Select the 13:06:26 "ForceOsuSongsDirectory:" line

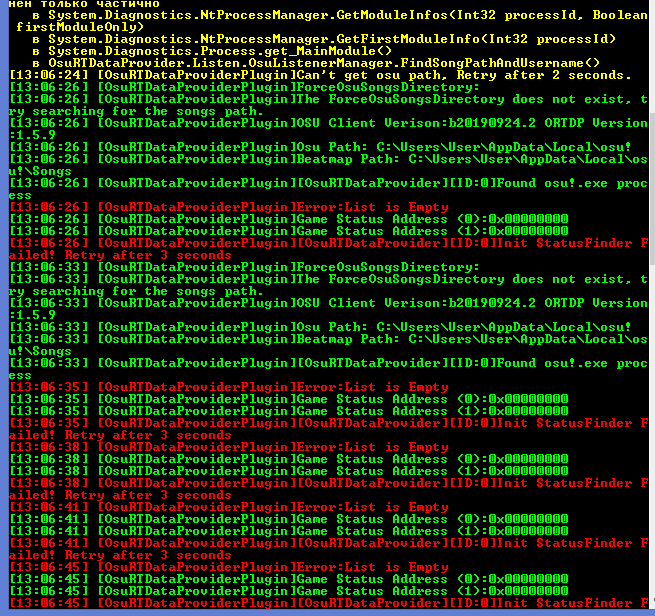244,87
